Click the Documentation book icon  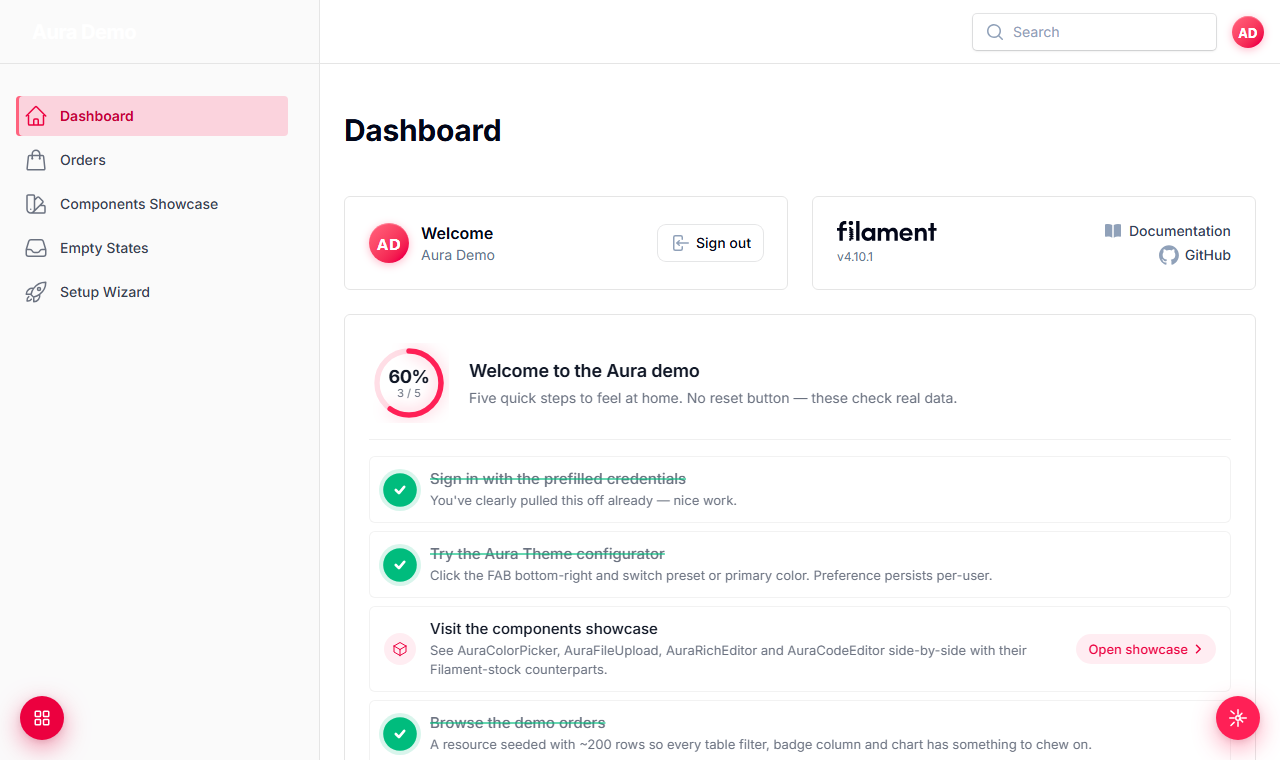pyautogui.click(x=1113, y=231)
